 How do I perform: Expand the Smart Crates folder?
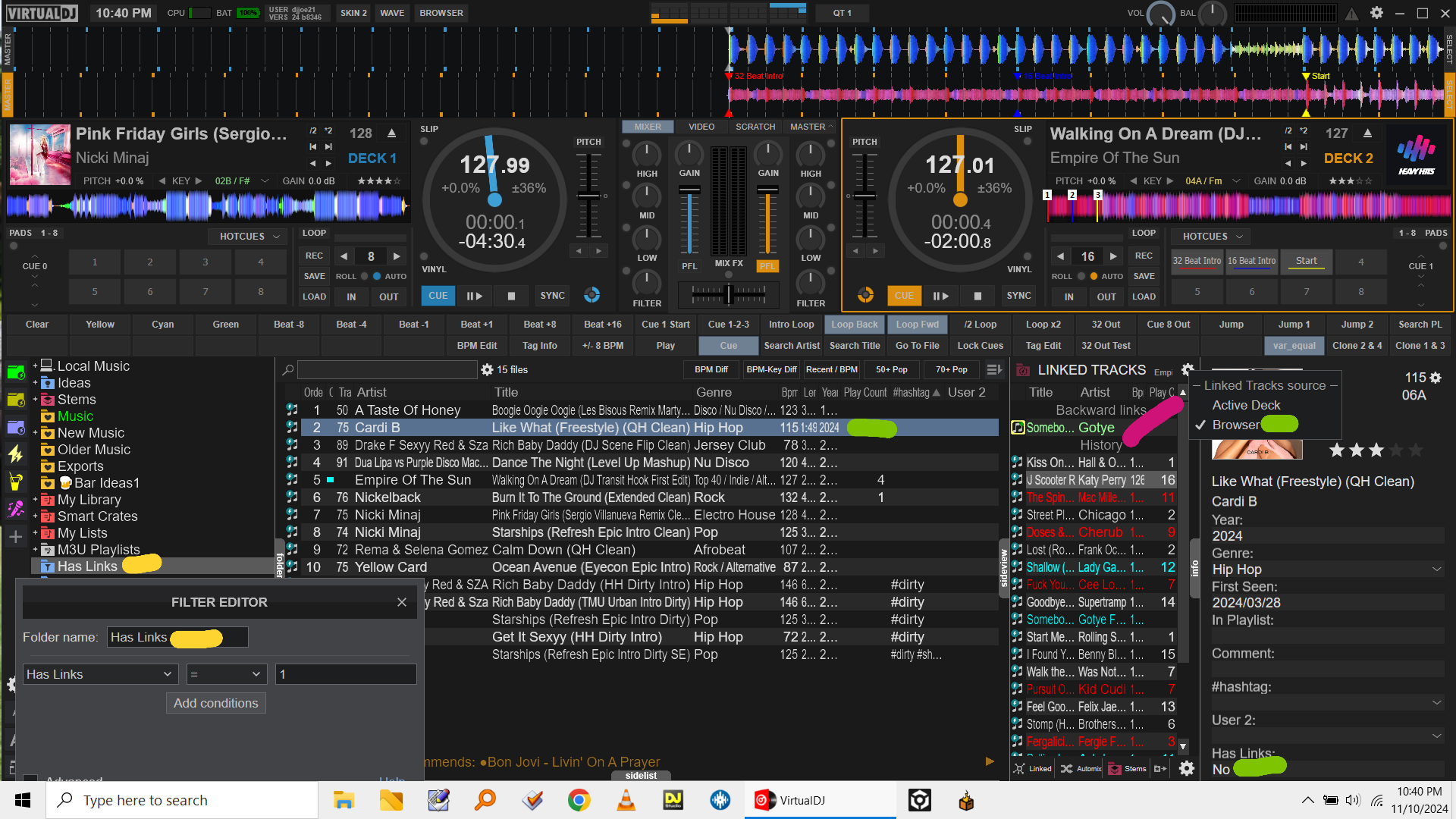35,516
